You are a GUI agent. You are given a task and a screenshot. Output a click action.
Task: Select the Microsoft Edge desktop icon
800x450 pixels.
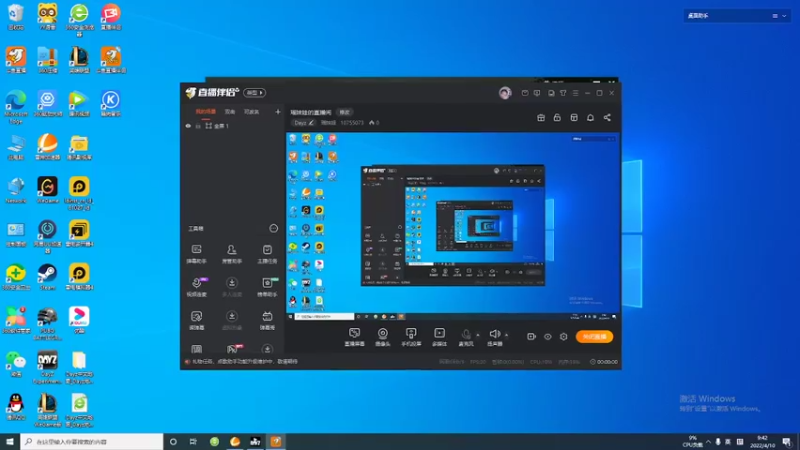click(x=16, y=107)
